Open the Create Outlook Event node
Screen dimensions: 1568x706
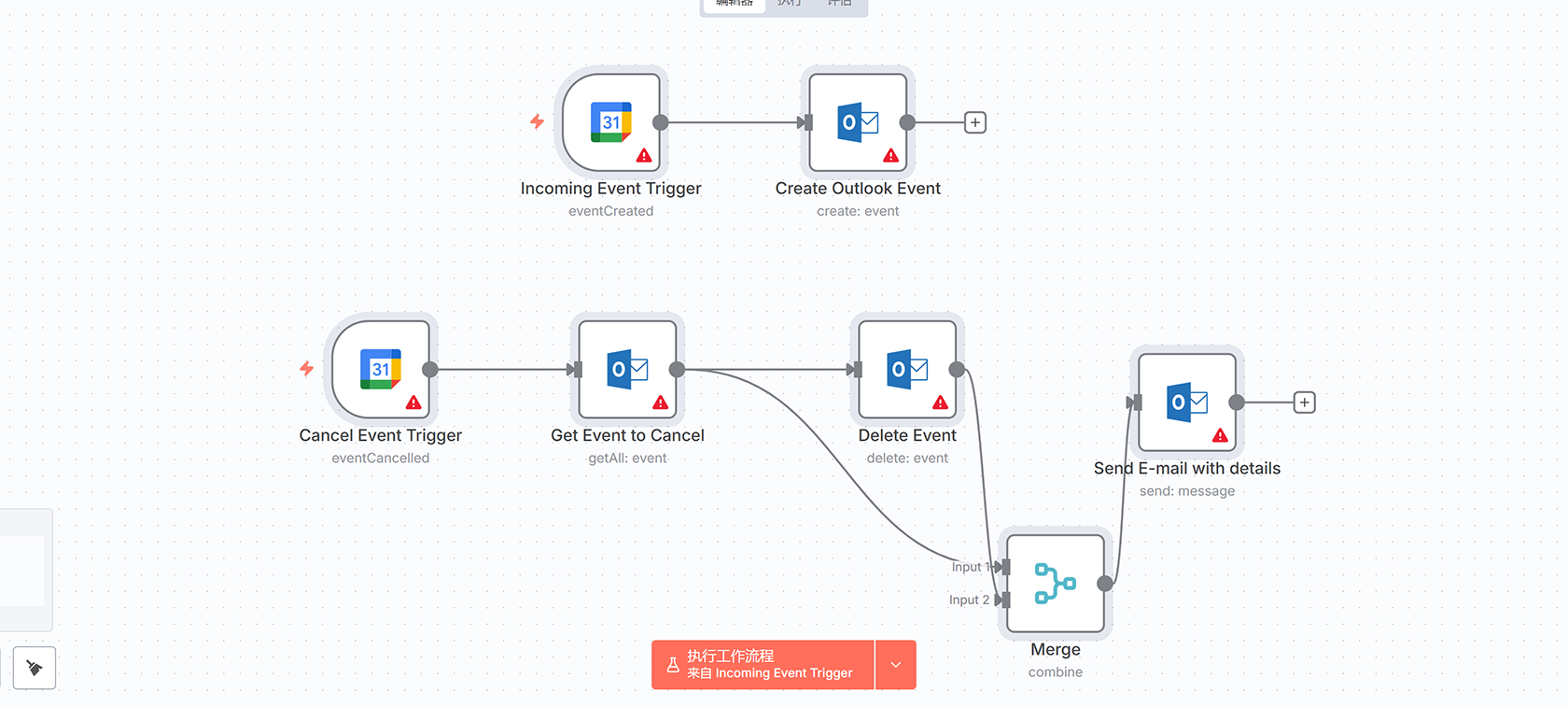coord(858,122)
